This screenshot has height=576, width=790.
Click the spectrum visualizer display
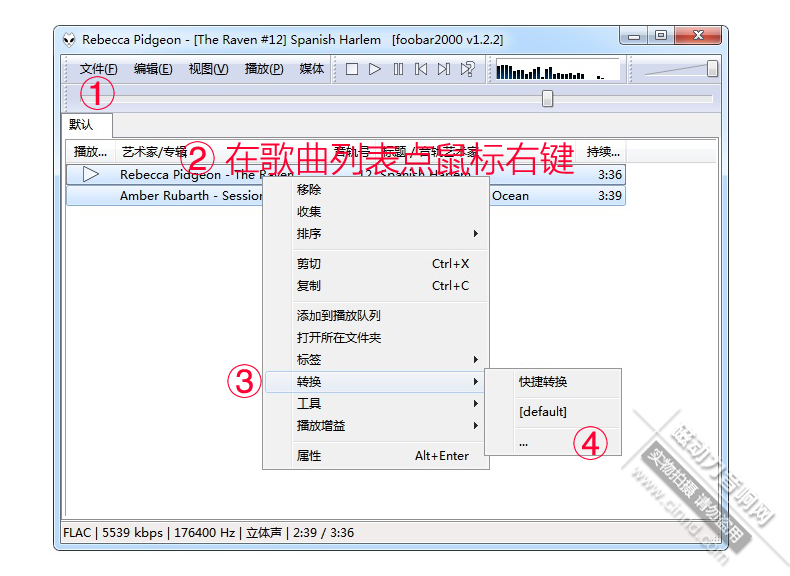(556, 70)
